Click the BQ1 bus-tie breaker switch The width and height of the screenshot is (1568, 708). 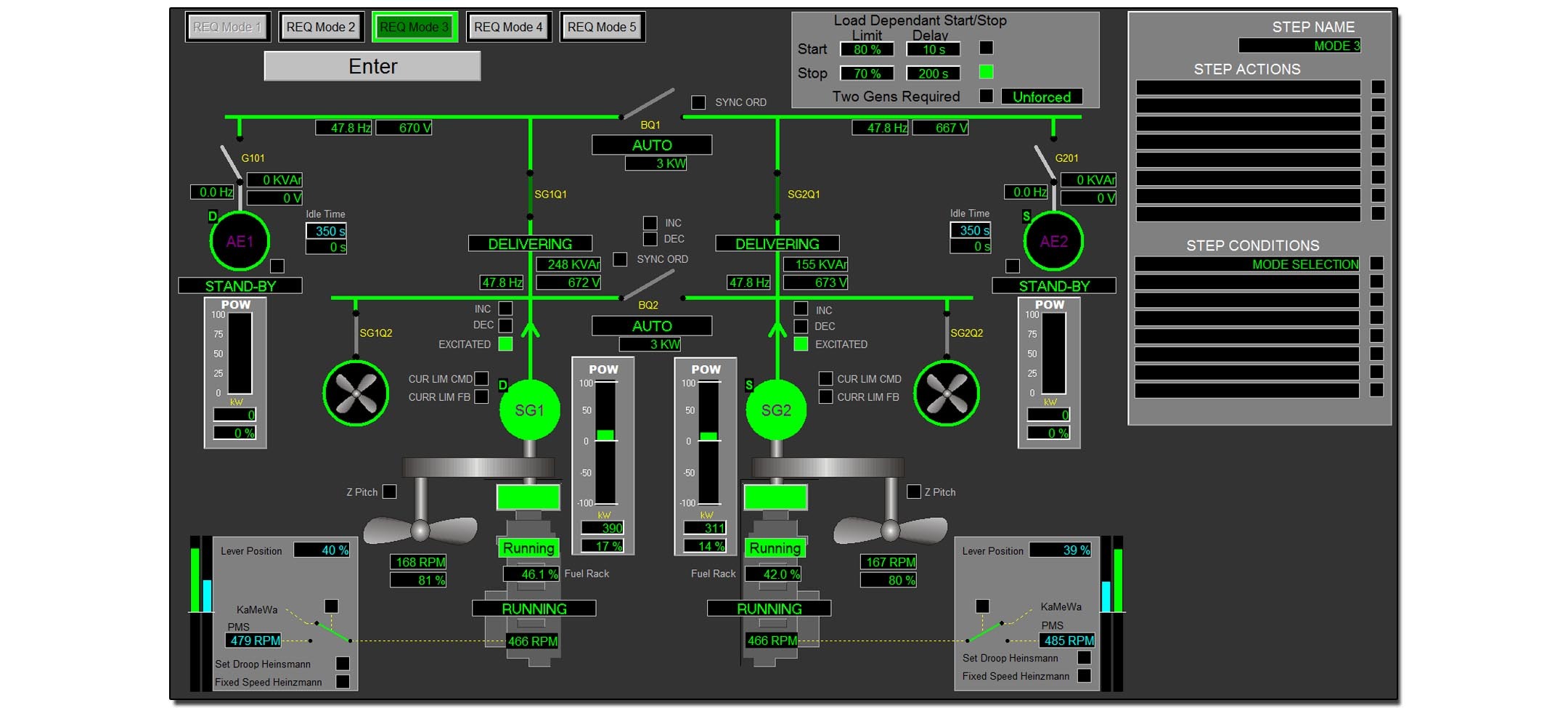pyautogui.click(x=650, y=105)
